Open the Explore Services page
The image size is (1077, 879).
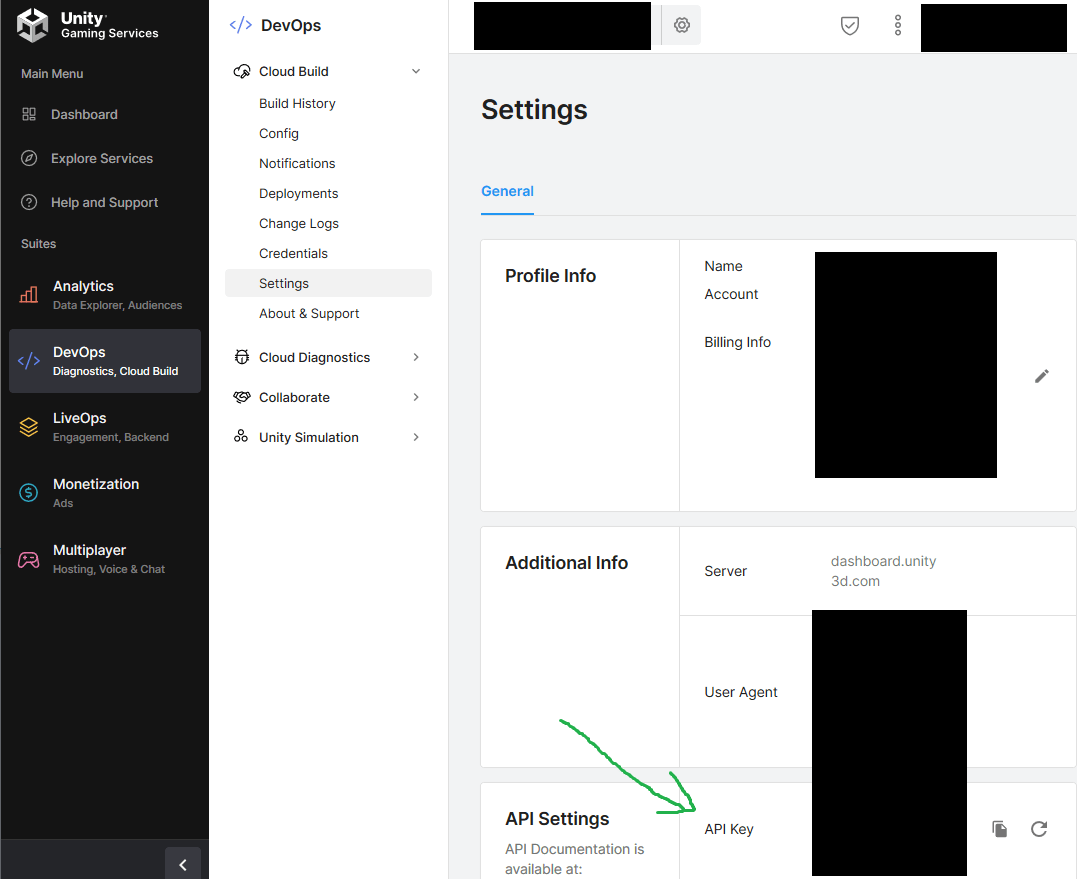[x=101, y=158]
